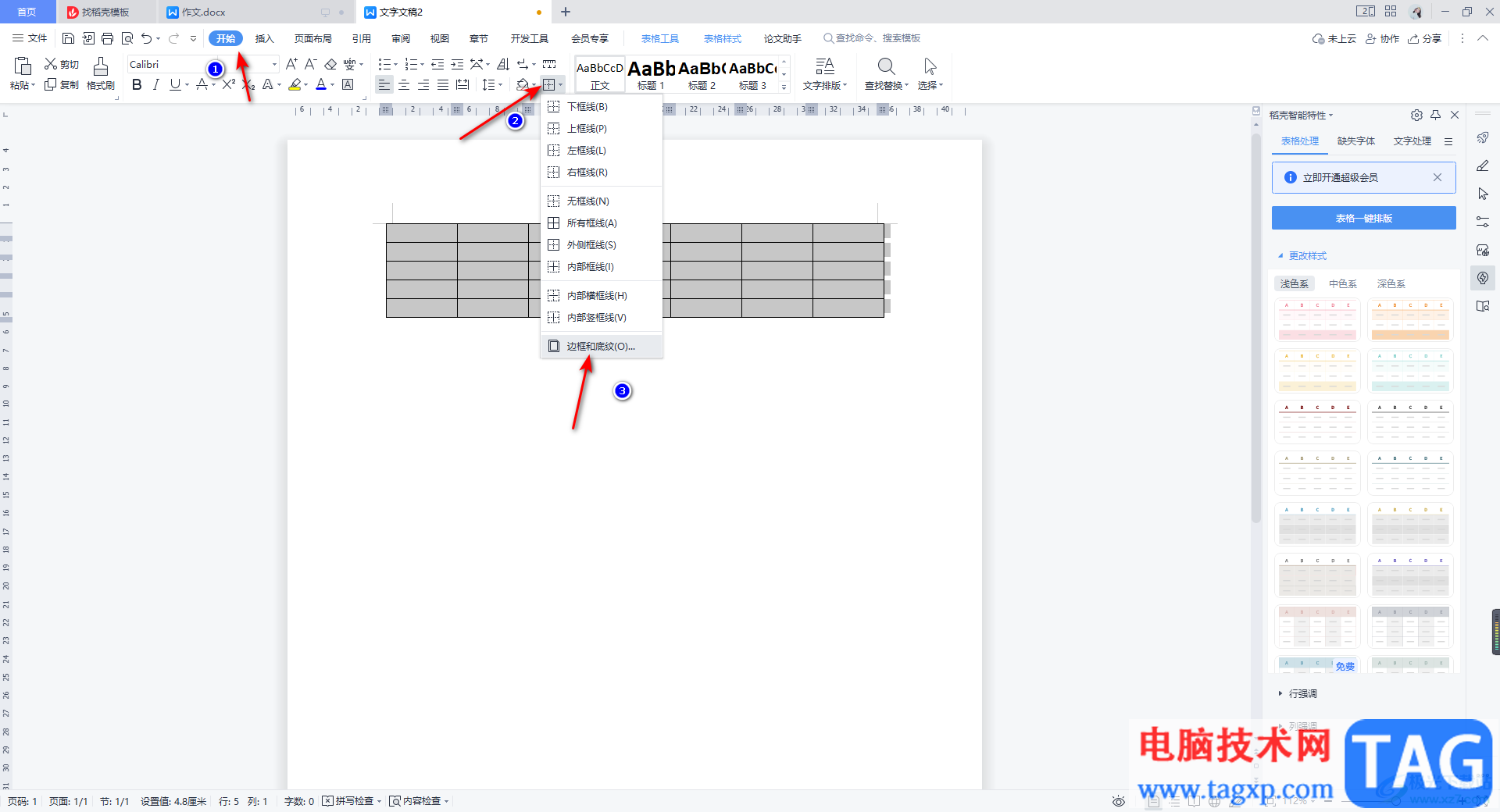Pin the side panel with pin icon
The width and height of the screenshot is (1500, 812).
tap(1435, 115)
